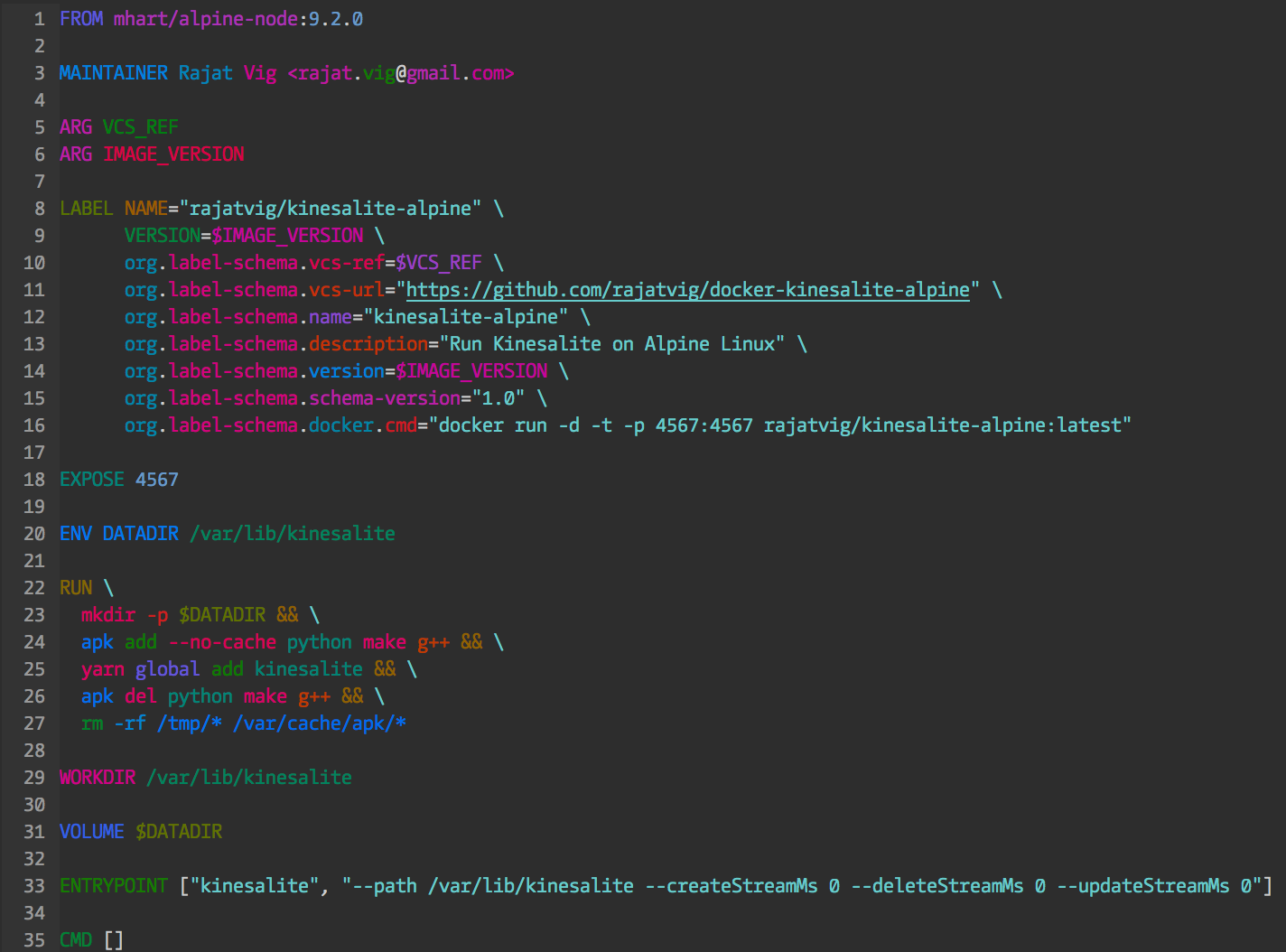Click $IMAGE_VERSION value on line 14
The image size is (1286, 952).
[x=471, y=371]
